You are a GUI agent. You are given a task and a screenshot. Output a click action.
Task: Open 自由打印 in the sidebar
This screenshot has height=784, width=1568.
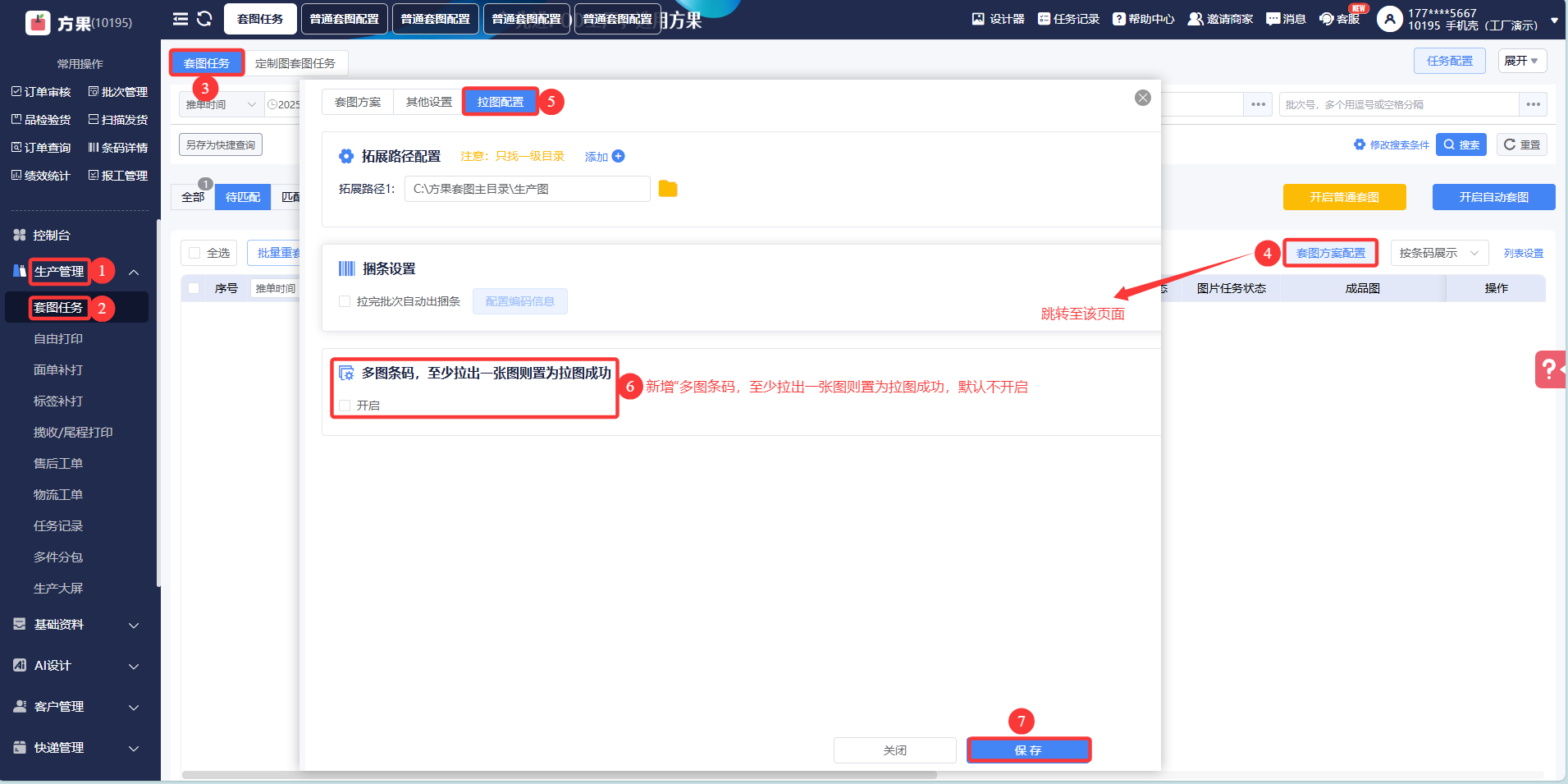[x=58, y=339]
